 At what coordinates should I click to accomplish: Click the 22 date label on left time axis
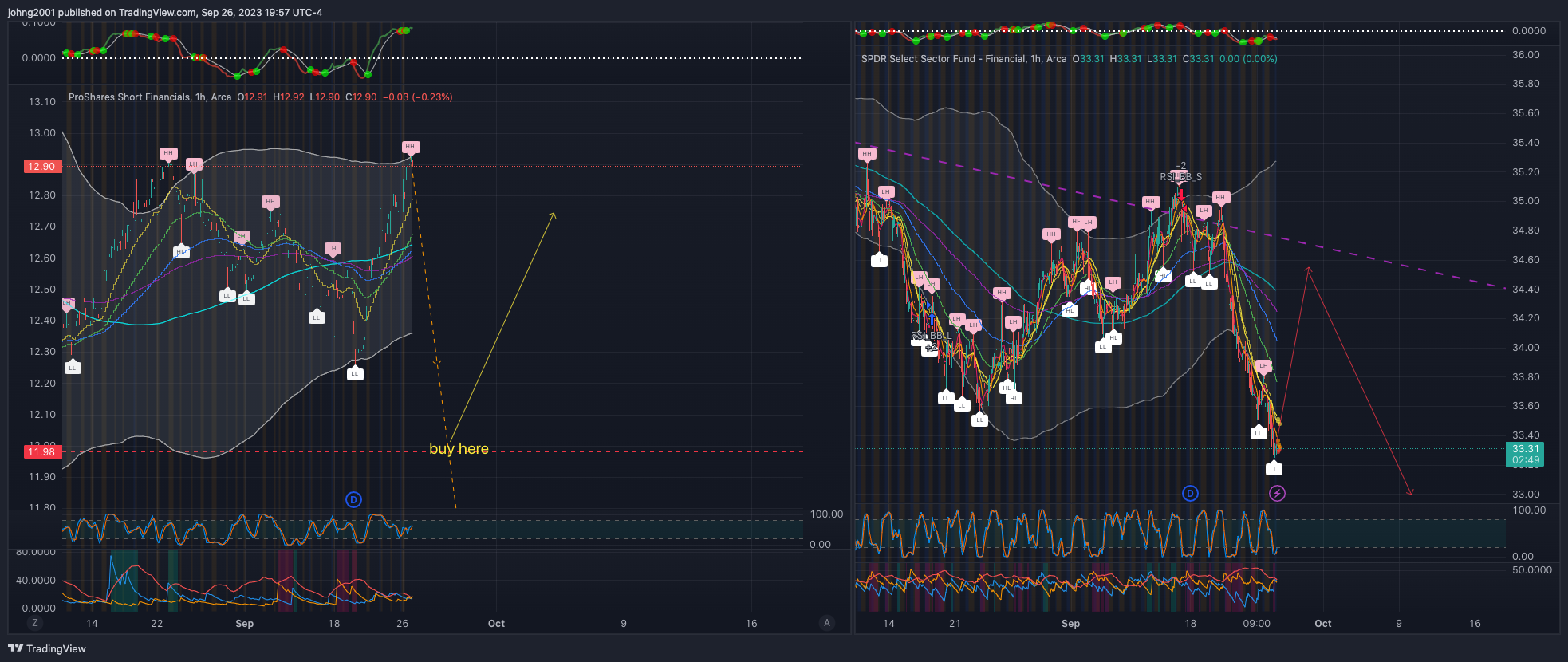[x=157, y=624]
